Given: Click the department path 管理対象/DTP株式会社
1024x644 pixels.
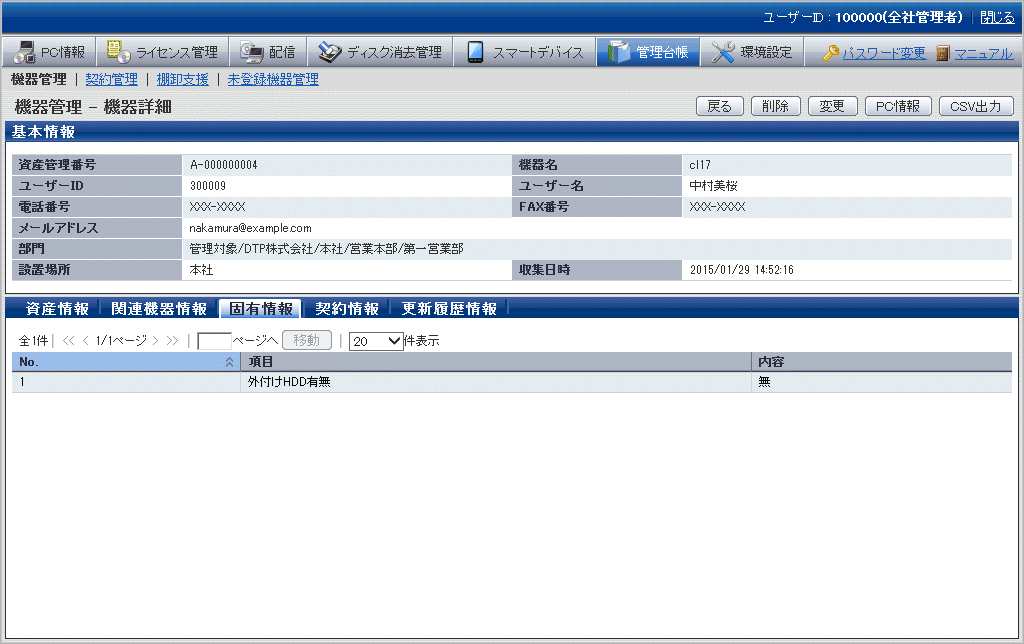Looking at the screenshot, I should point(326,249).
